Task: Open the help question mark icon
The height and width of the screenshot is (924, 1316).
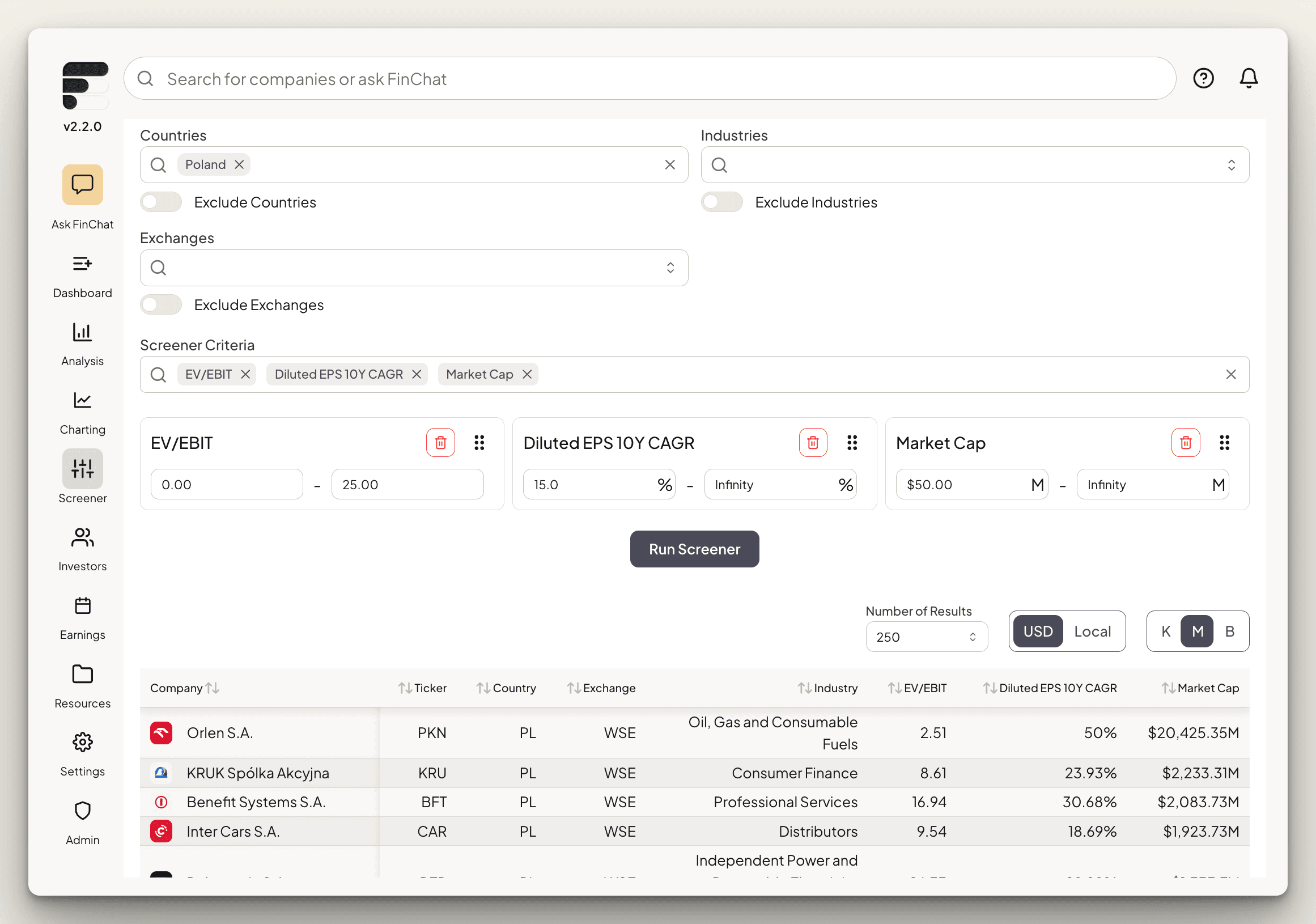Action: [x=1203, y=78]
